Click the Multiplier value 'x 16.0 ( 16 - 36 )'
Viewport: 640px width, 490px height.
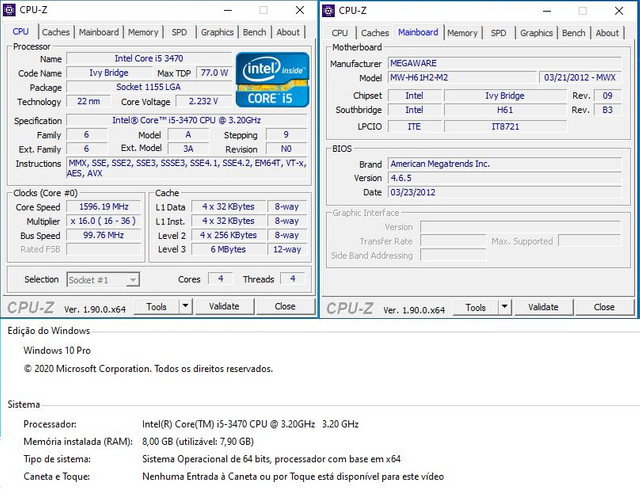[x=104, y=221]
